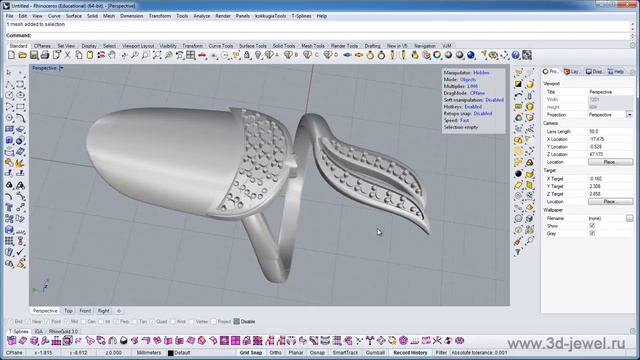Click the four-viewport layout icon

191,55
